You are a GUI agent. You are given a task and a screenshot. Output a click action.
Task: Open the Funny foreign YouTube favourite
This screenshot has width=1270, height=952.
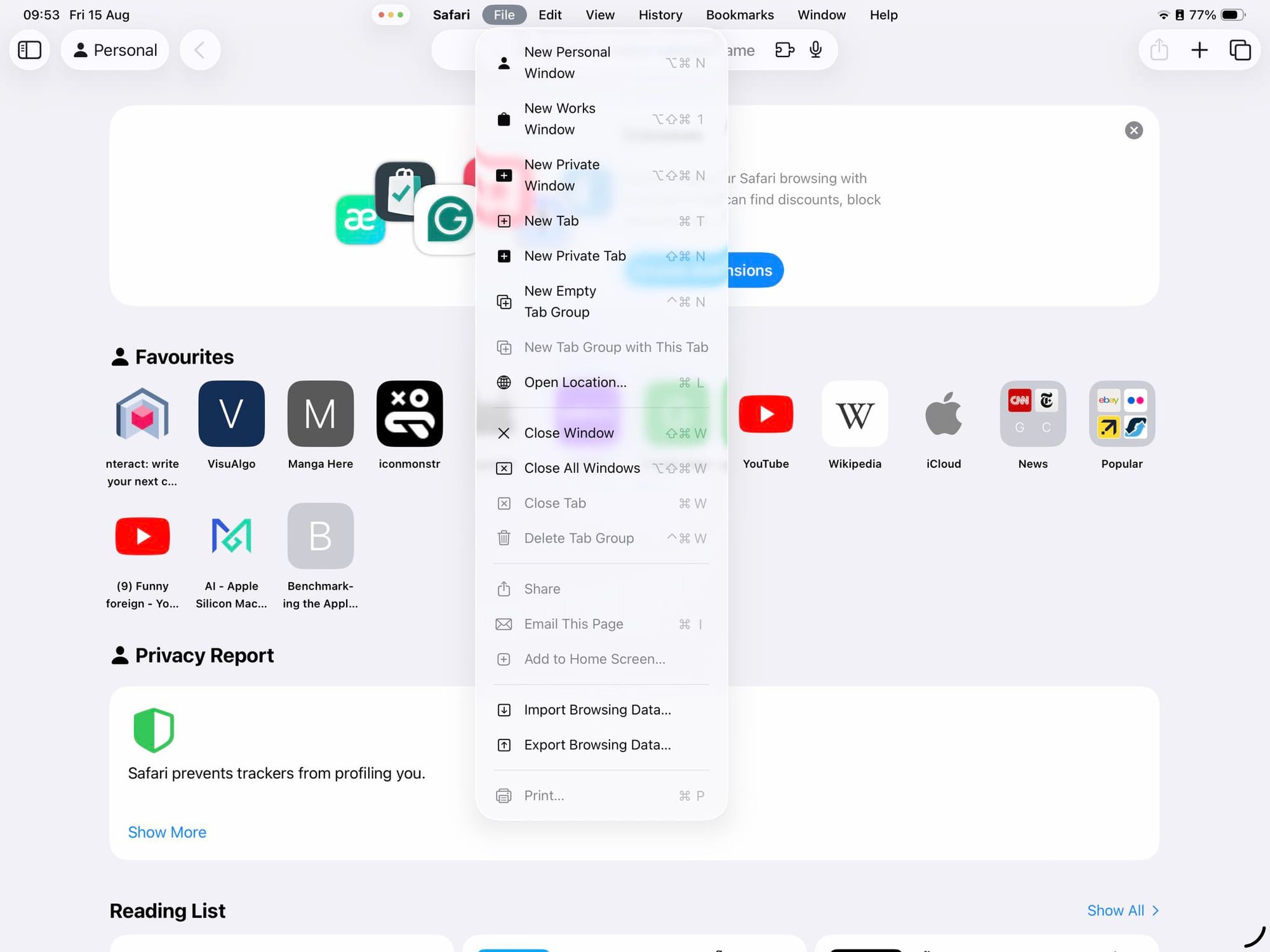[142, 536]
